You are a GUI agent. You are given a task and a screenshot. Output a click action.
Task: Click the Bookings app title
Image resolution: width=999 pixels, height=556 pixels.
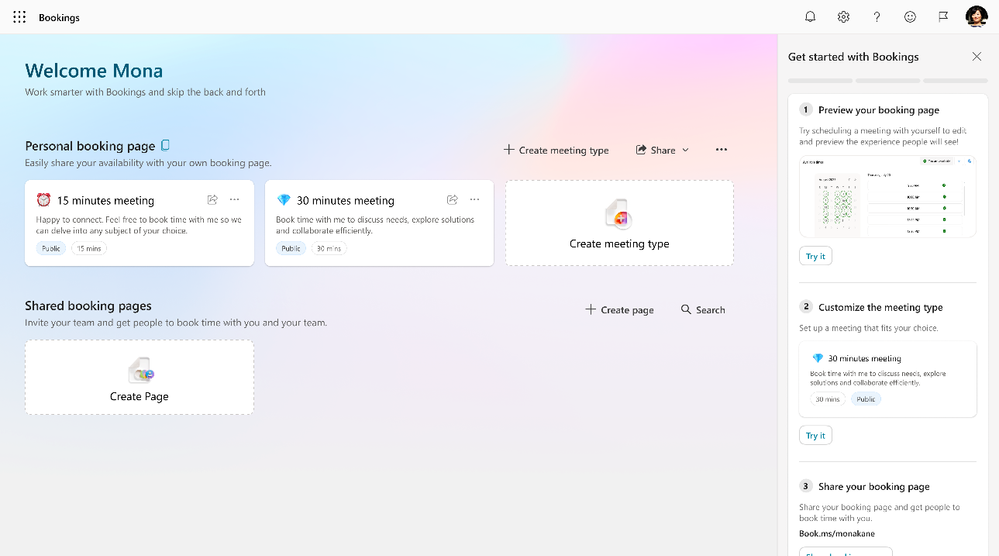coord(59,18)
